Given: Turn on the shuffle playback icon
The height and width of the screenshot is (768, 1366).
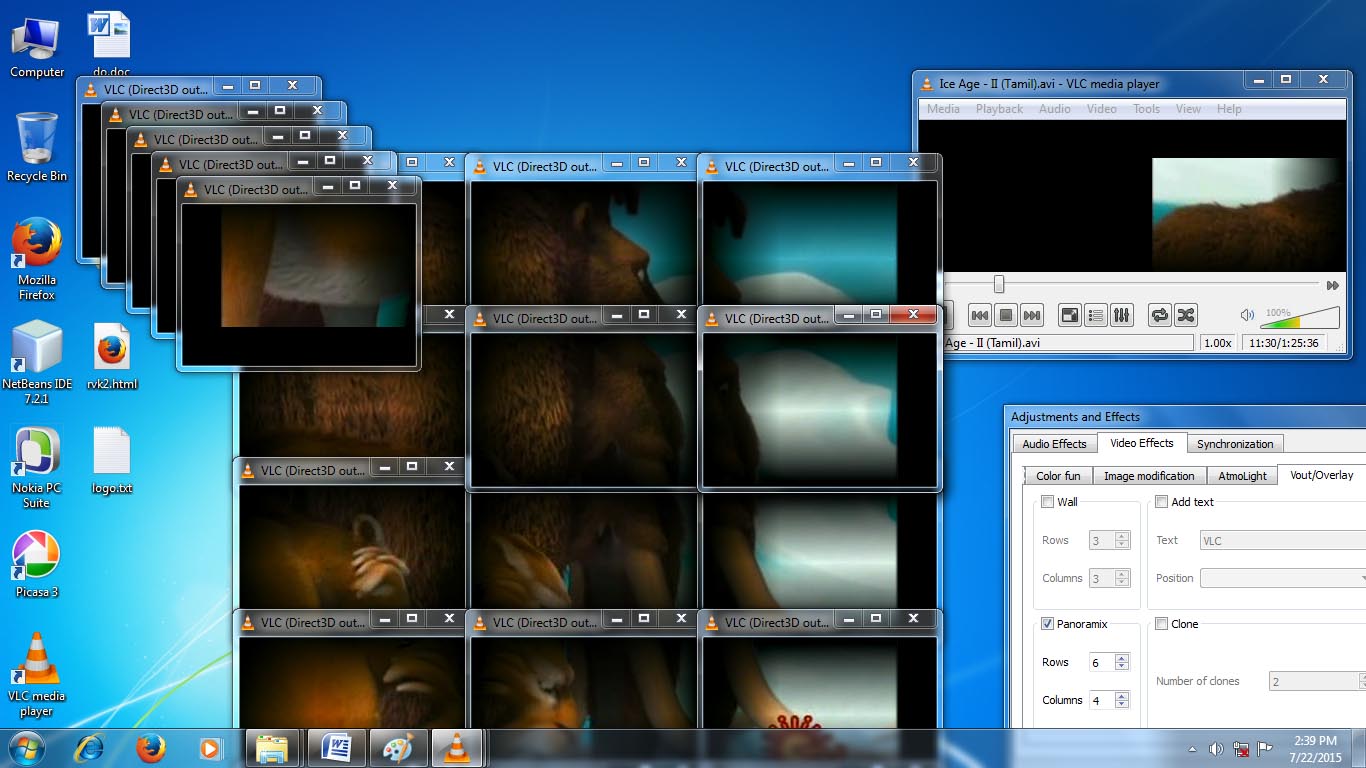Looking at the screenshot, I should pyautogui.click(x=1186, y=315).
